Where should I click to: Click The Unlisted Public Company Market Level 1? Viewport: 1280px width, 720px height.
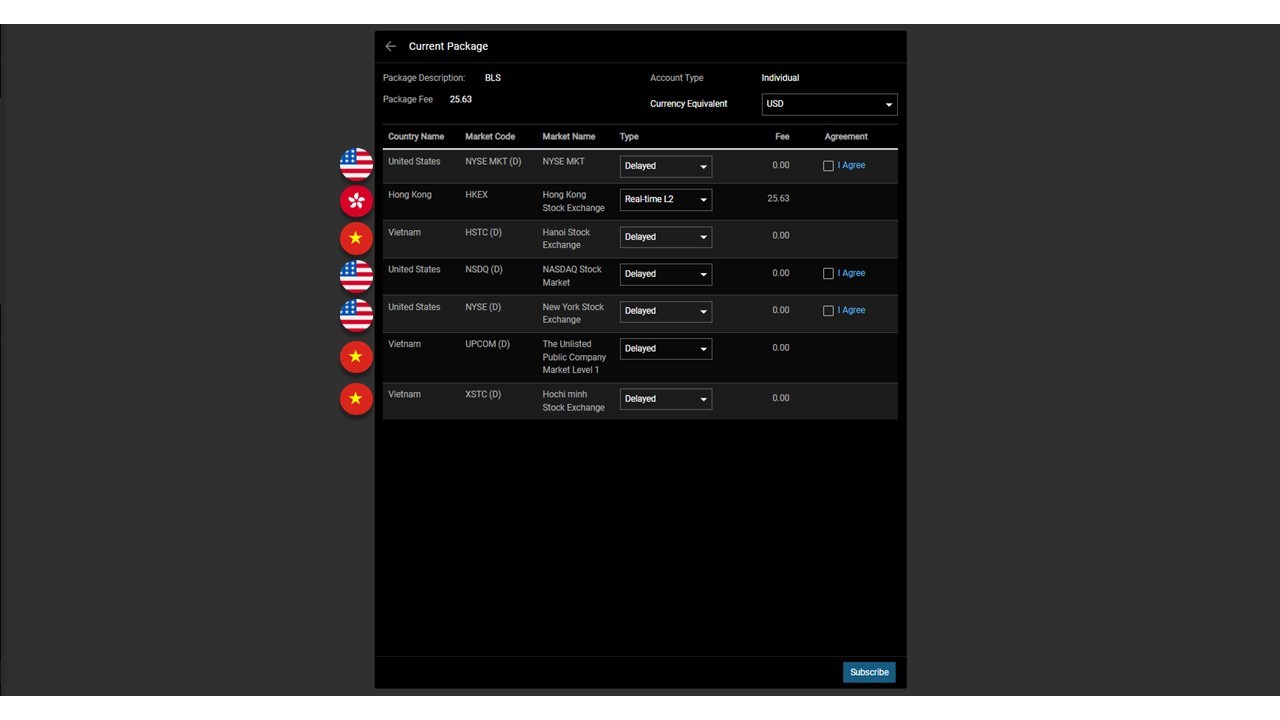point(574,357)
